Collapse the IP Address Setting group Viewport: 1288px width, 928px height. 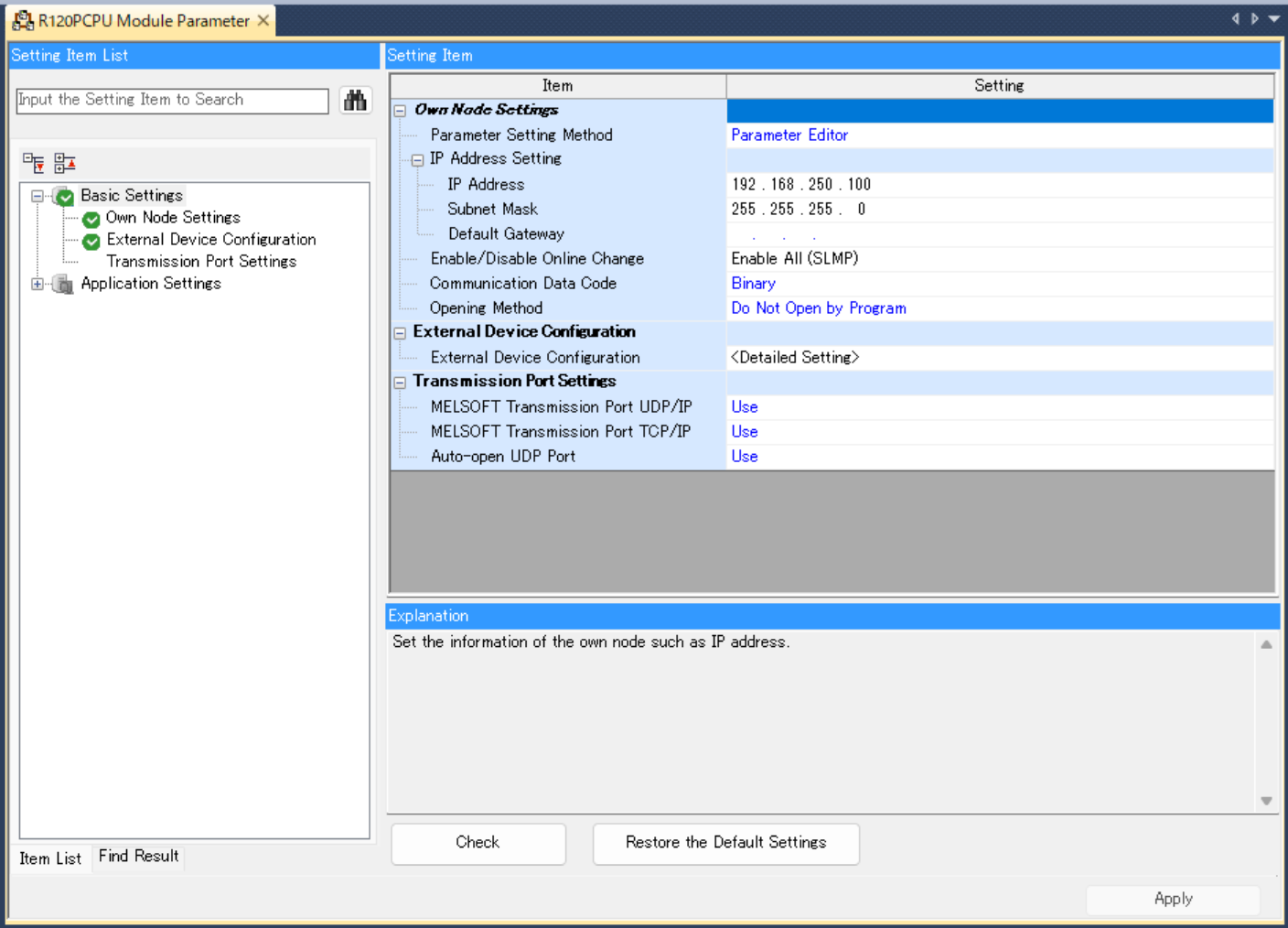(x=417, y=160)
